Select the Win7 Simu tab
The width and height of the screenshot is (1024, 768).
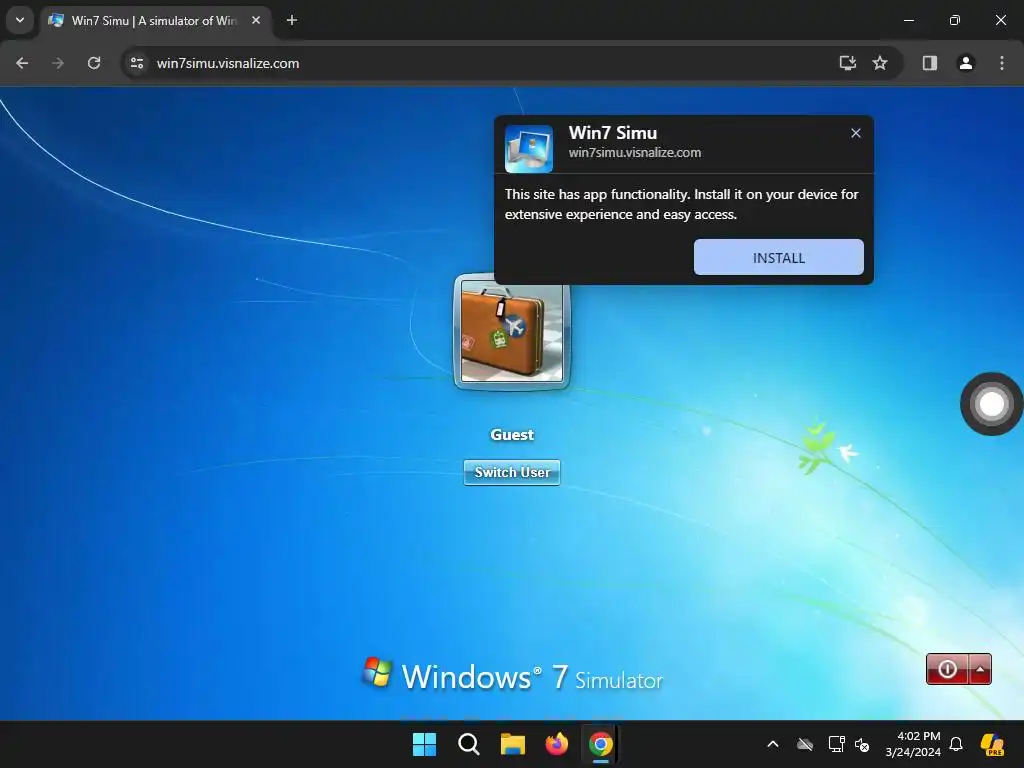(155, 21)
